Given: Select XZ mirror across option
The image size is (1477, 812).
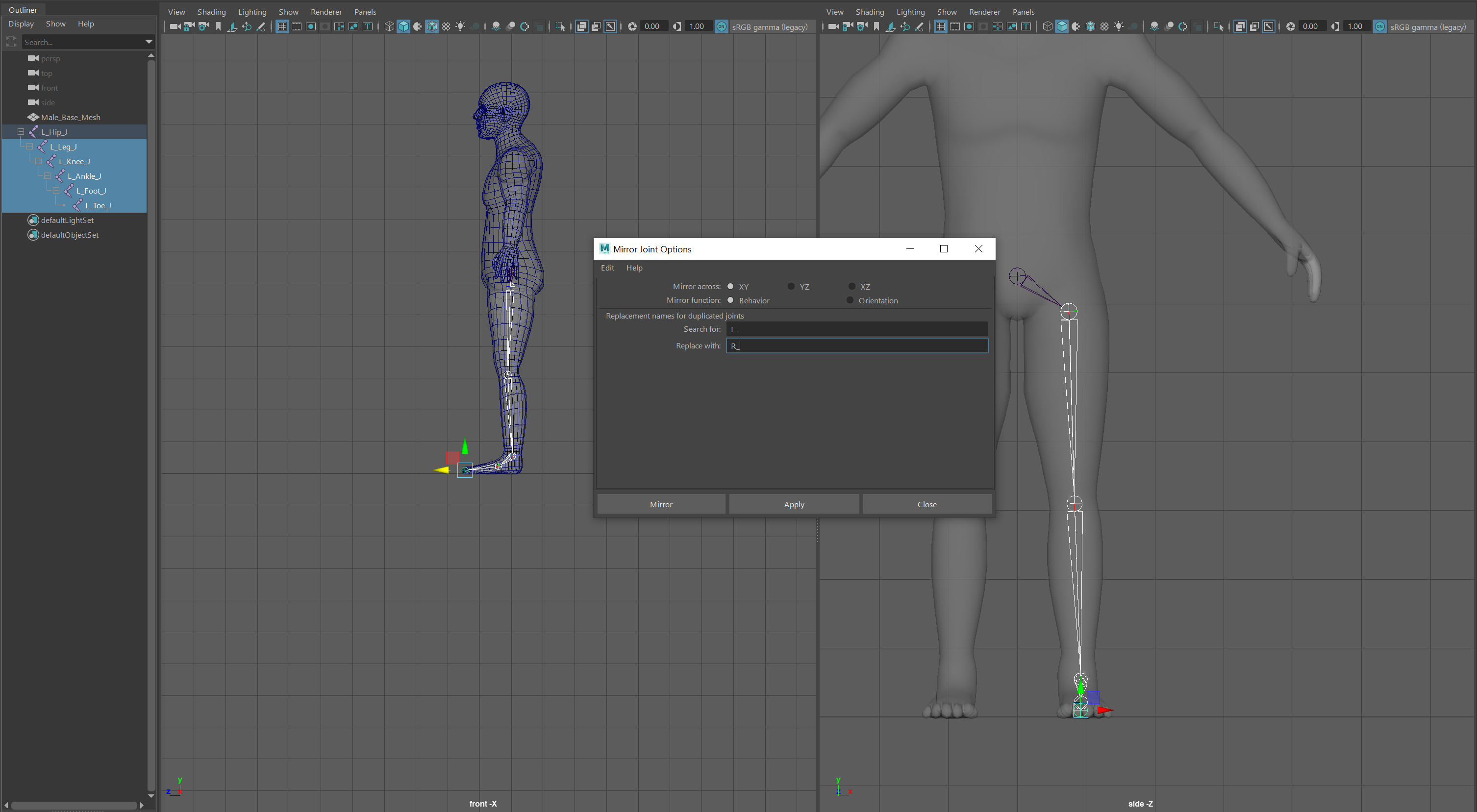Looking at the screenshot, I should [x=852, y=287].
